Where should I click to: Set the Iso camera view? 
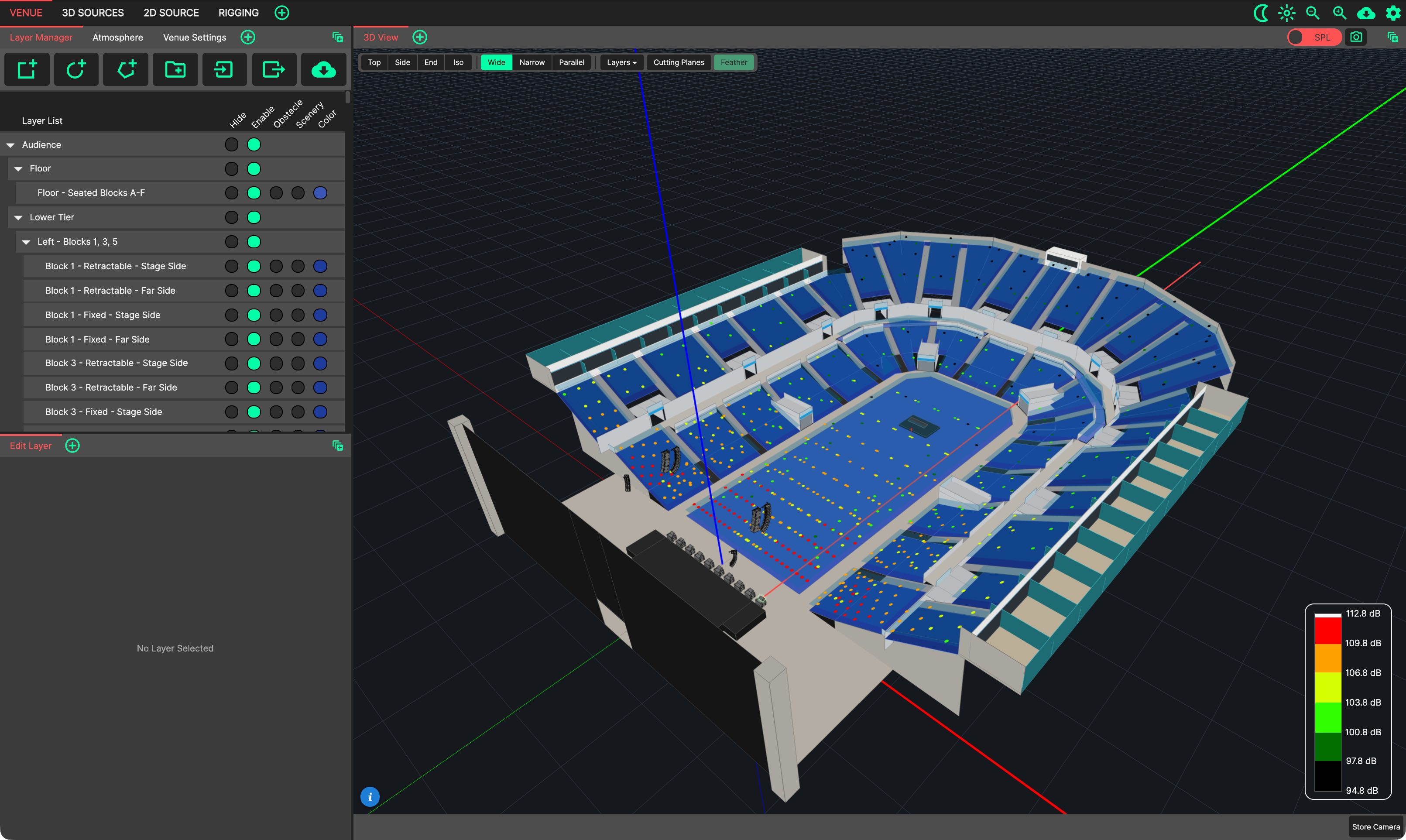(459, 62)
